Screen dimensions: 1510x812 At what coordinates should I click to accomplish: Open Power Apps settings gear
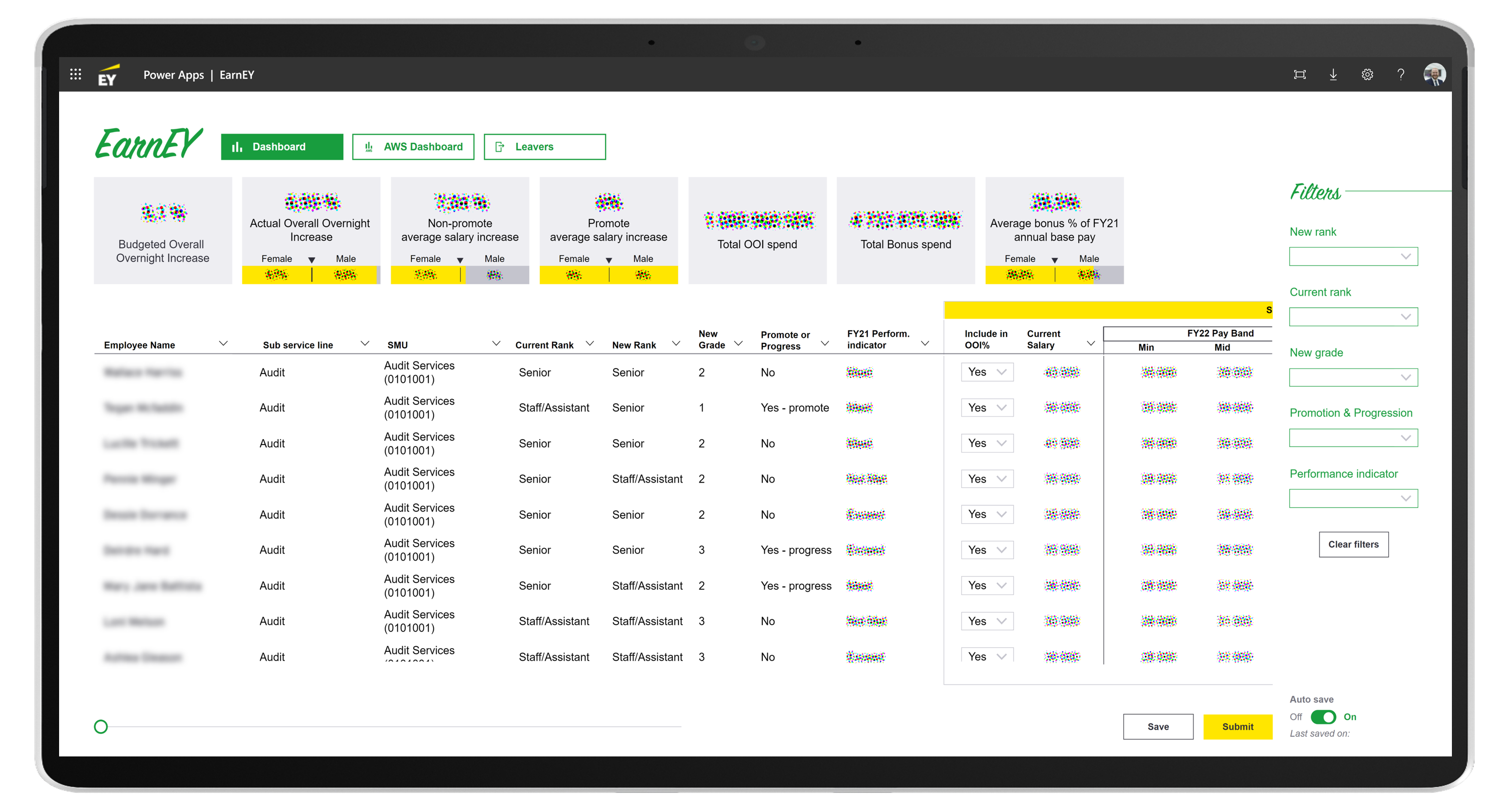(1367, 75)
